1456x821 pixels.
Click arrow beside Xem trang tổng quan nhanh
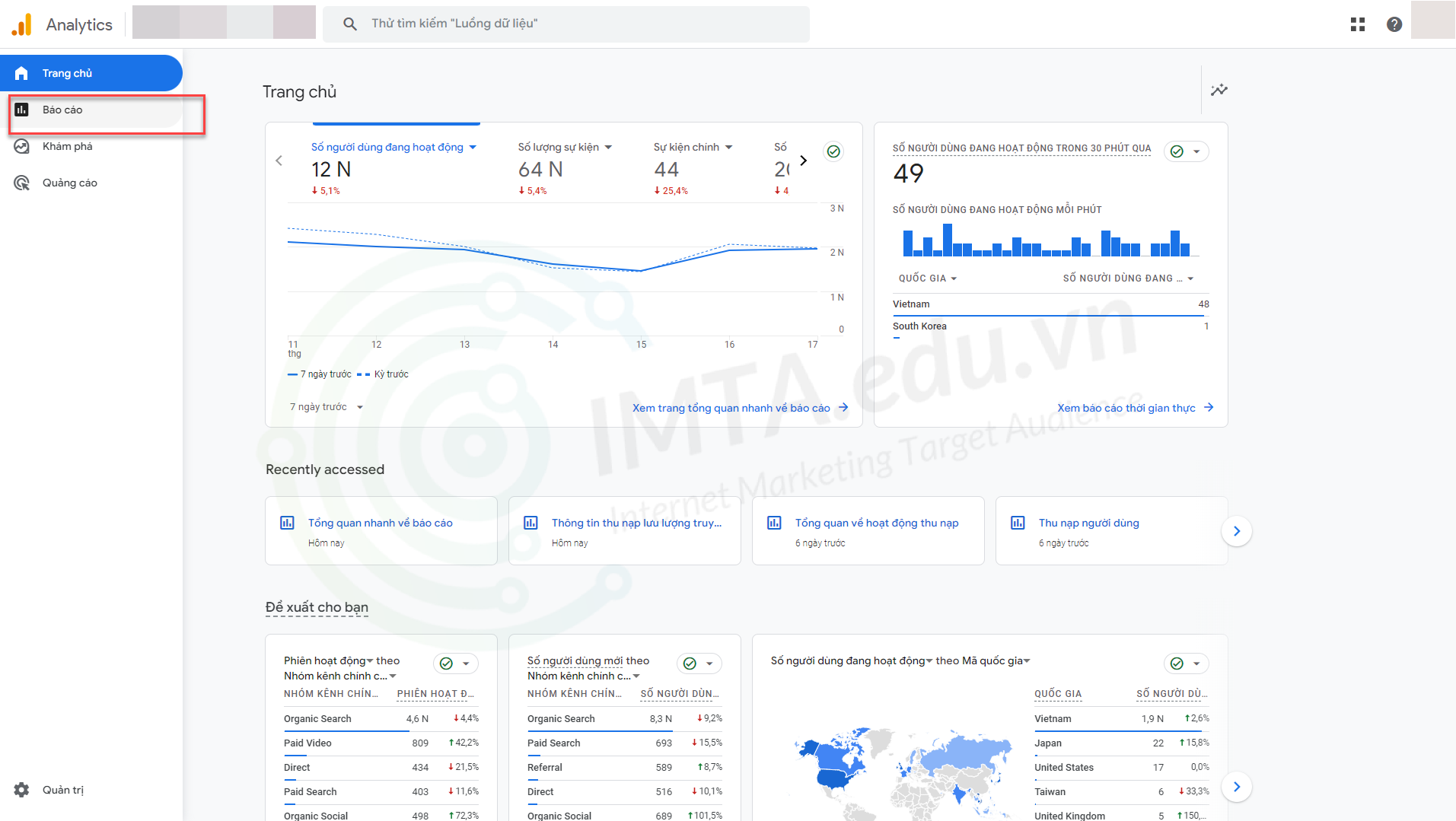[843, 408]
